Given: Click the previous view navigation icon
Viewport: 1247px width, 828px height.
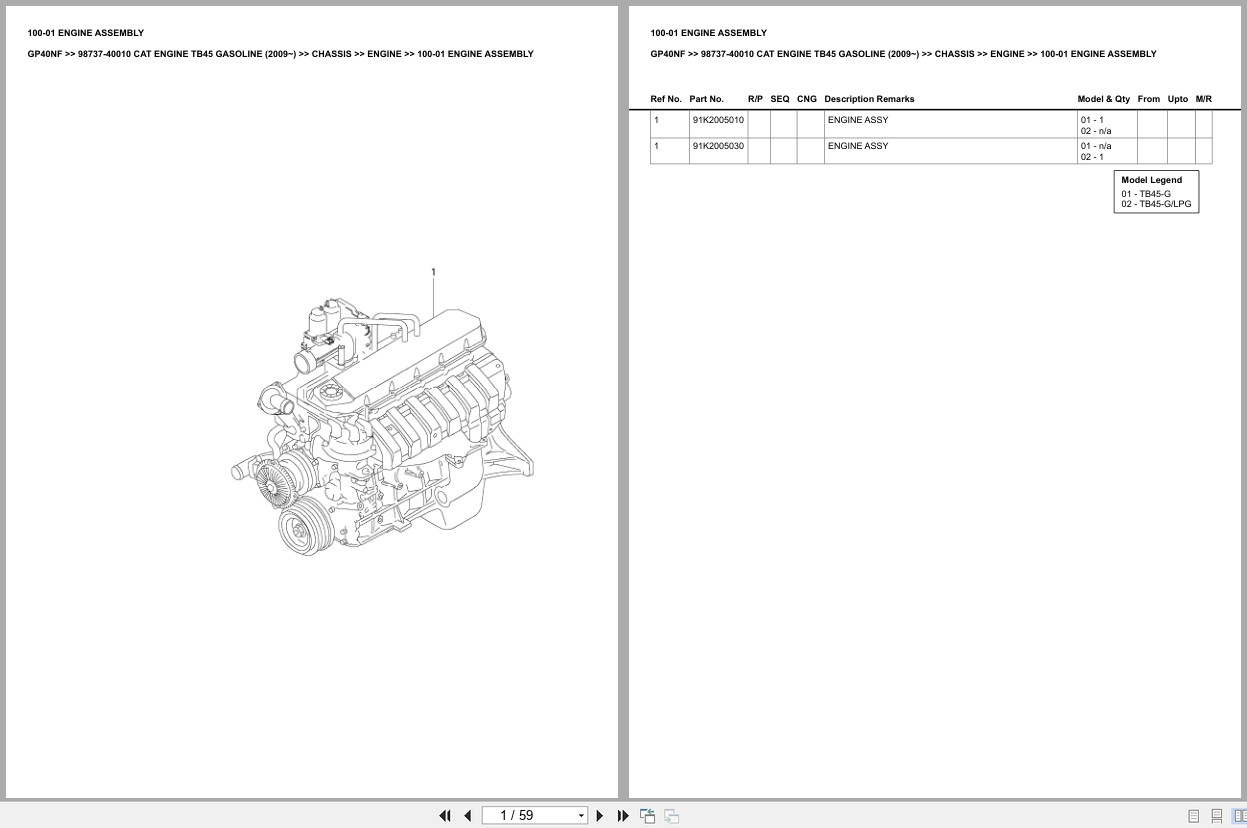Looking at the screenshot, I should tap(647, 815).
